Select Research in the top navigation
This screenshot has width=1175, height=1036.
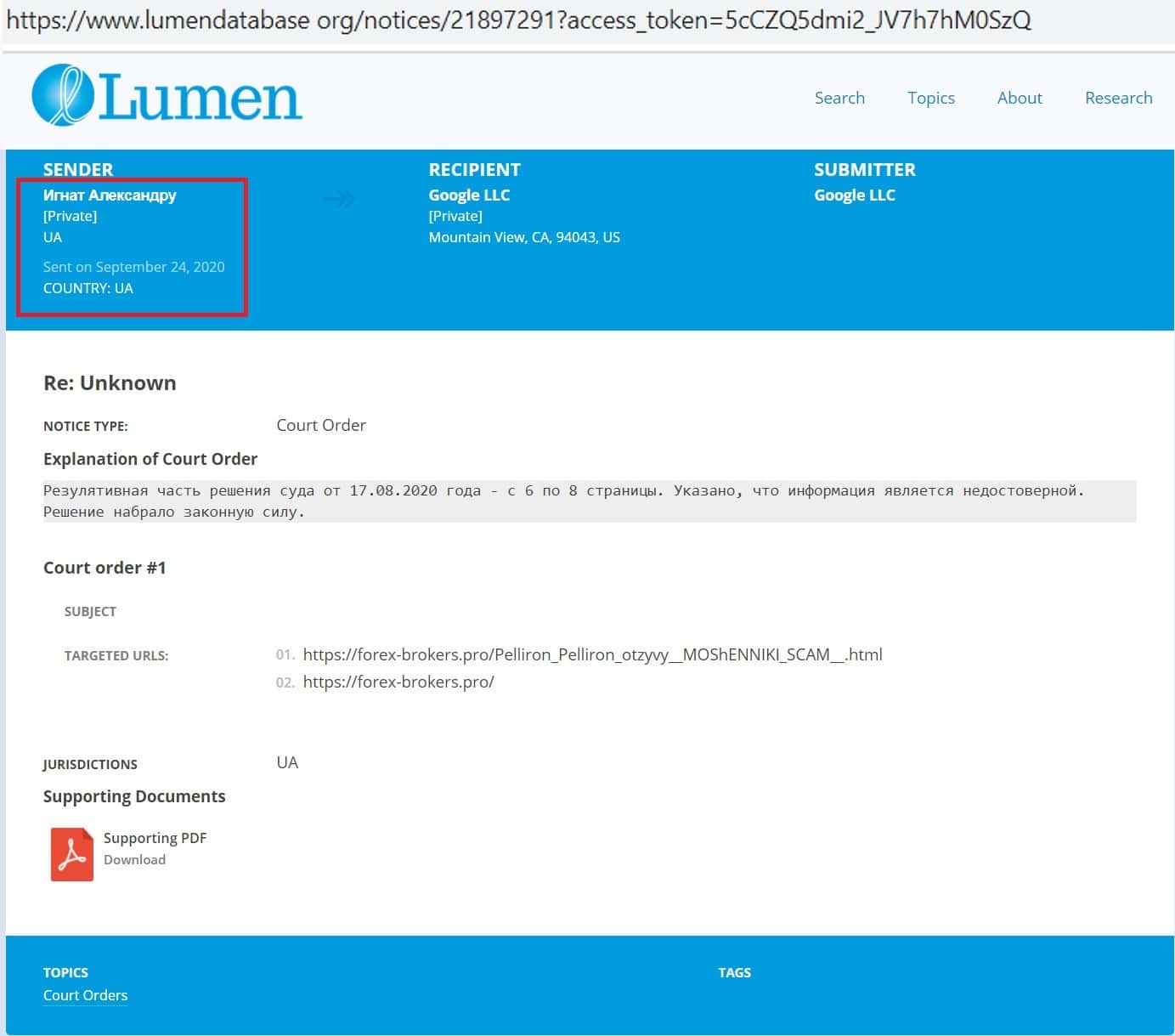[x=1118, y=98]
